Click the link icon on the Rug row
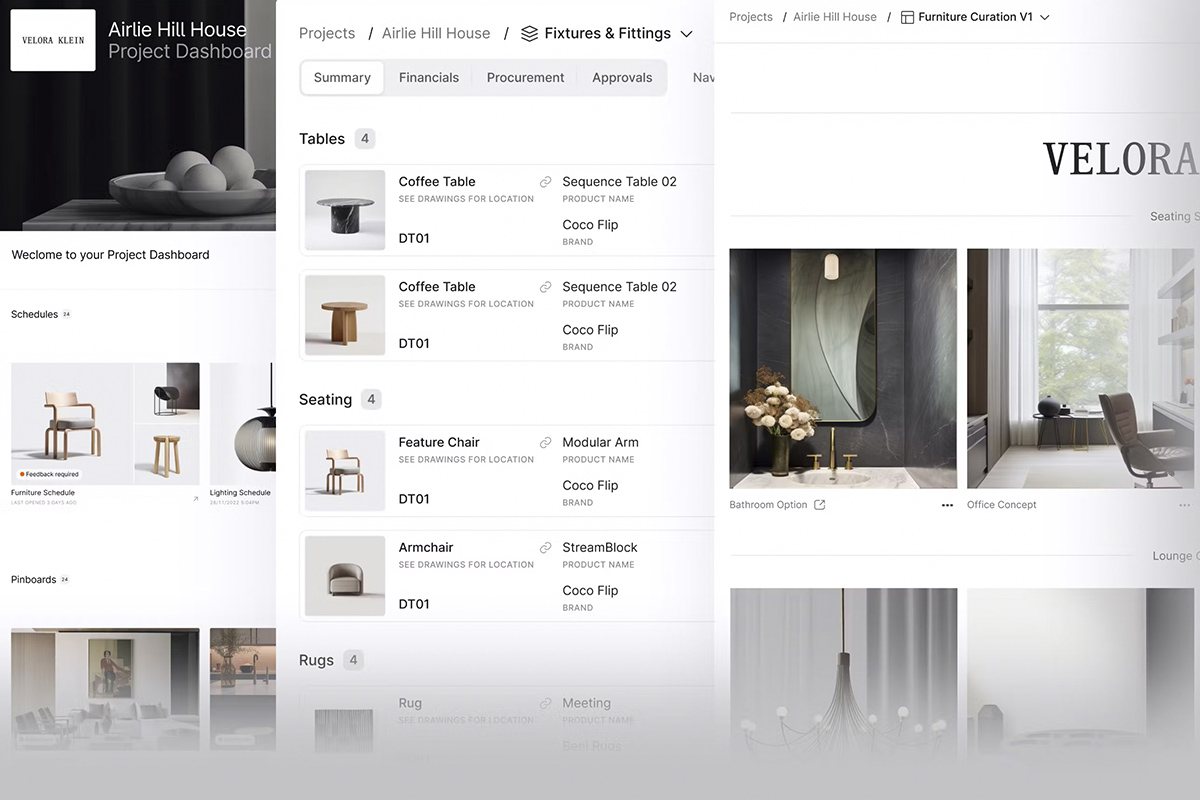This screenshot has height=800, width=1200. [x=545, y=703]
